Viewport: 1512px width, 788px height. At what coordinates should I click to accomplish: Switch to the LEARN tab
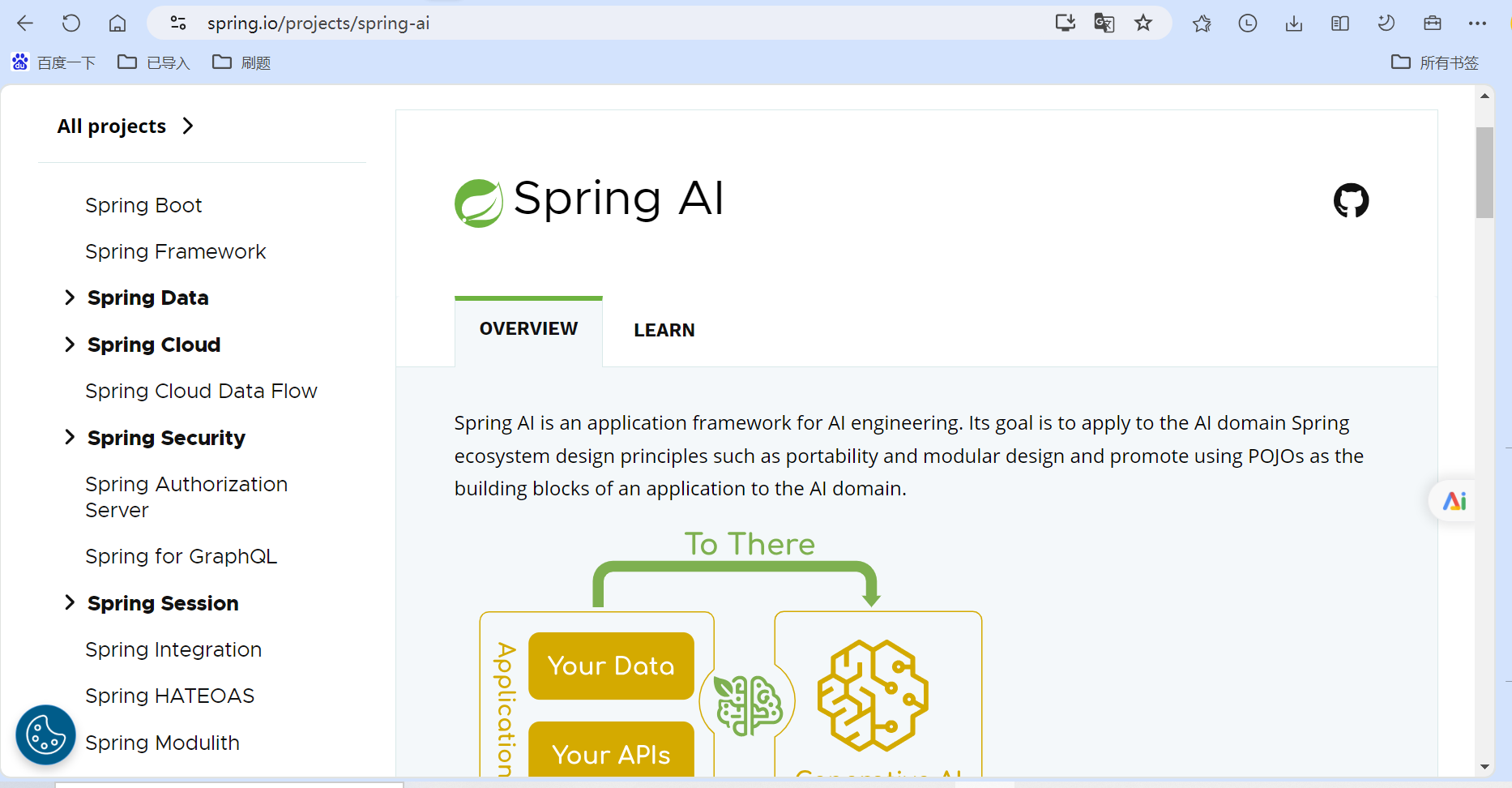pos(664,330)
